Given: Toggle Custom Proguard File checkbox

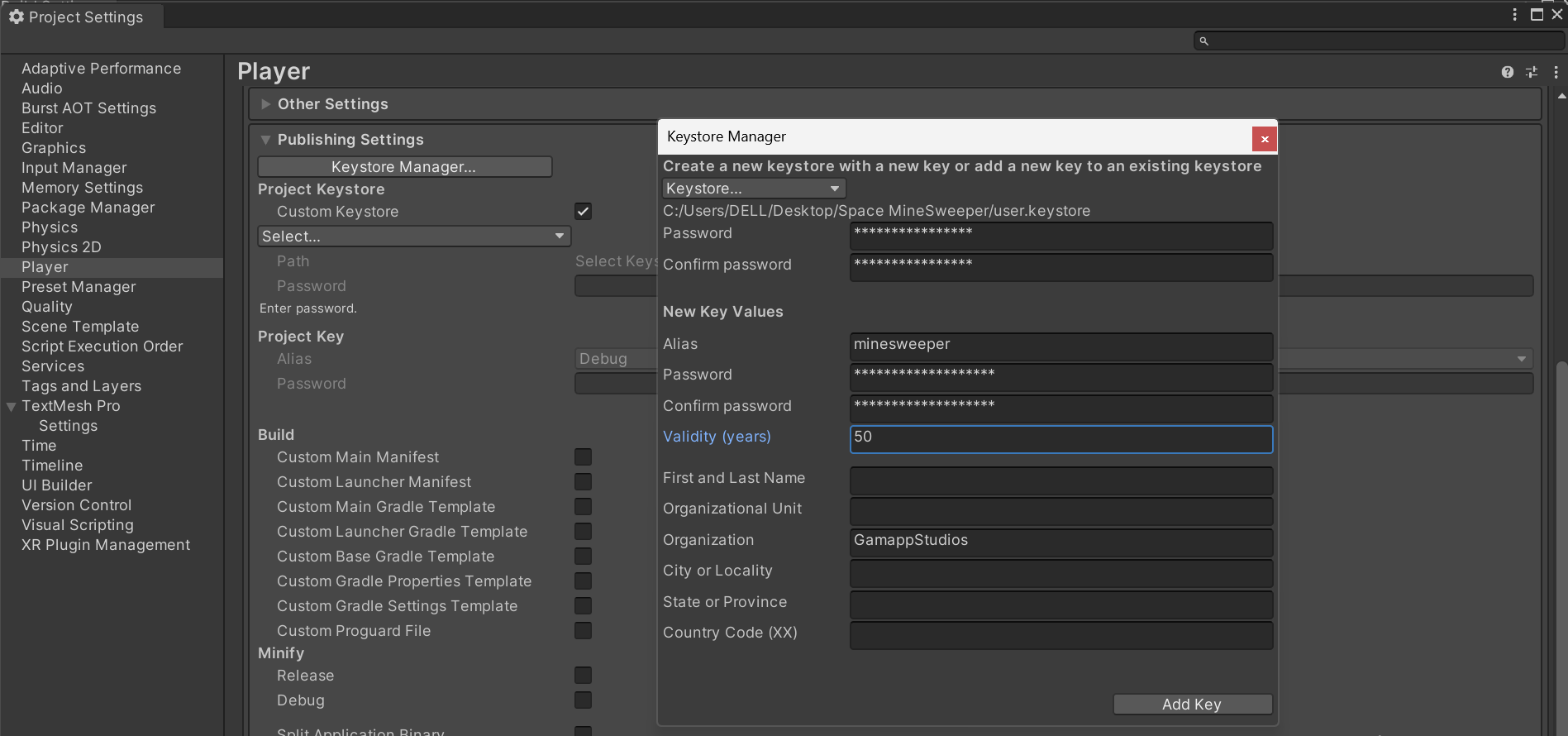Looking at the screenshot, I should (x=583, y=631).
